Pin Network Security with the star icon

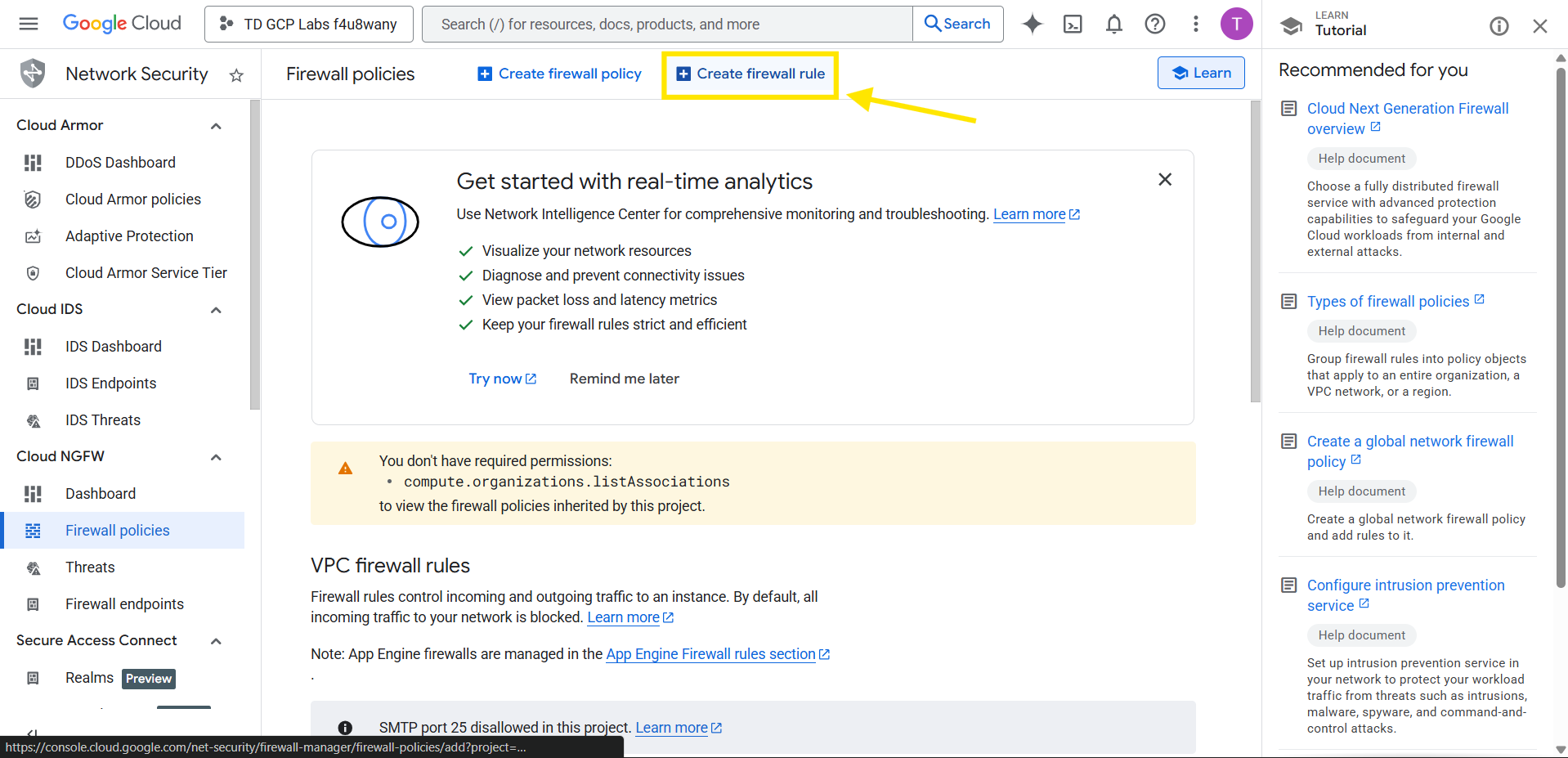pos(236,75)
